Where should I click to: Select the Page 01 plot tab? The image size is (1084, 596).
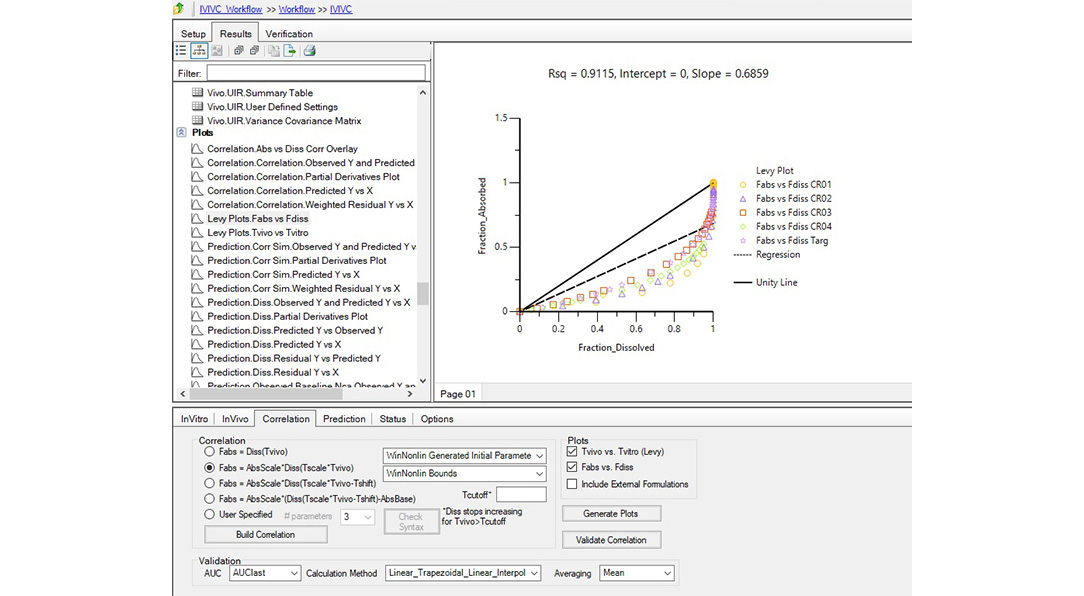click(458, 394)
